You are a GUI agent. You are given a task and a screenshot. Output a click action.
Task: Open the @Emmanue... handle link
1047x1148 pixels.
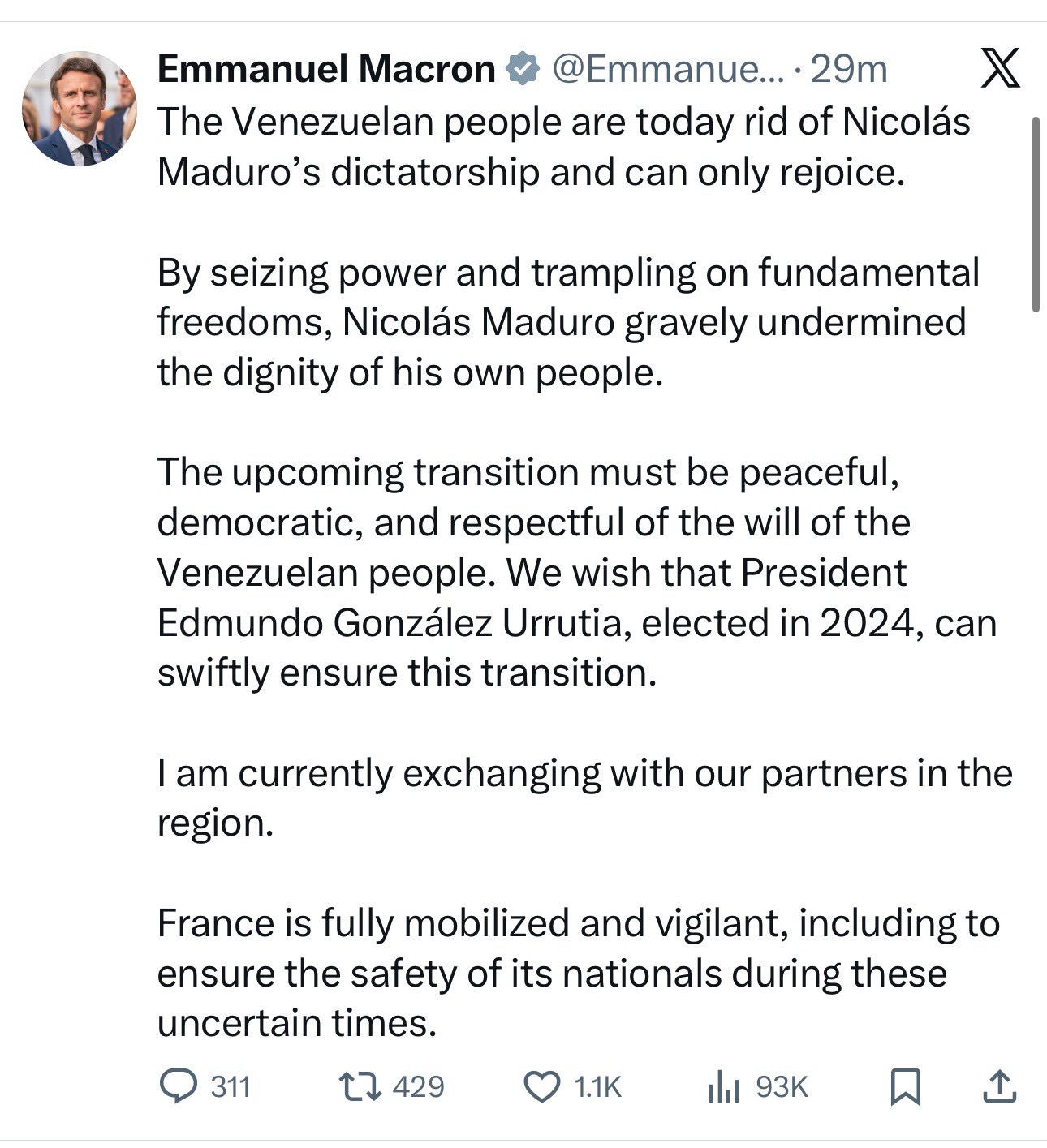pyautogui.click(x=667, y=70)
